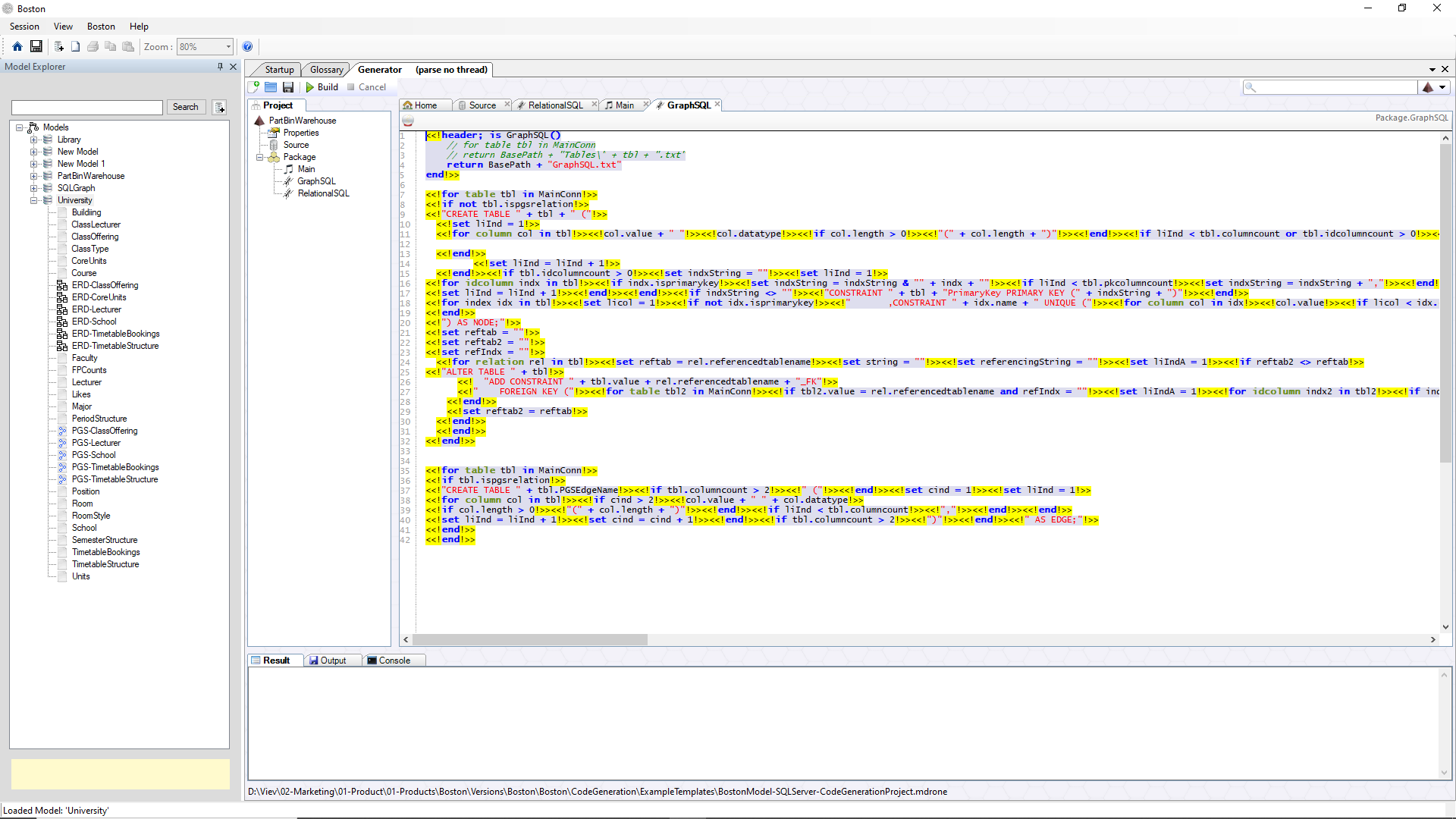Select Source in the Project tree

tap(296, 145)
